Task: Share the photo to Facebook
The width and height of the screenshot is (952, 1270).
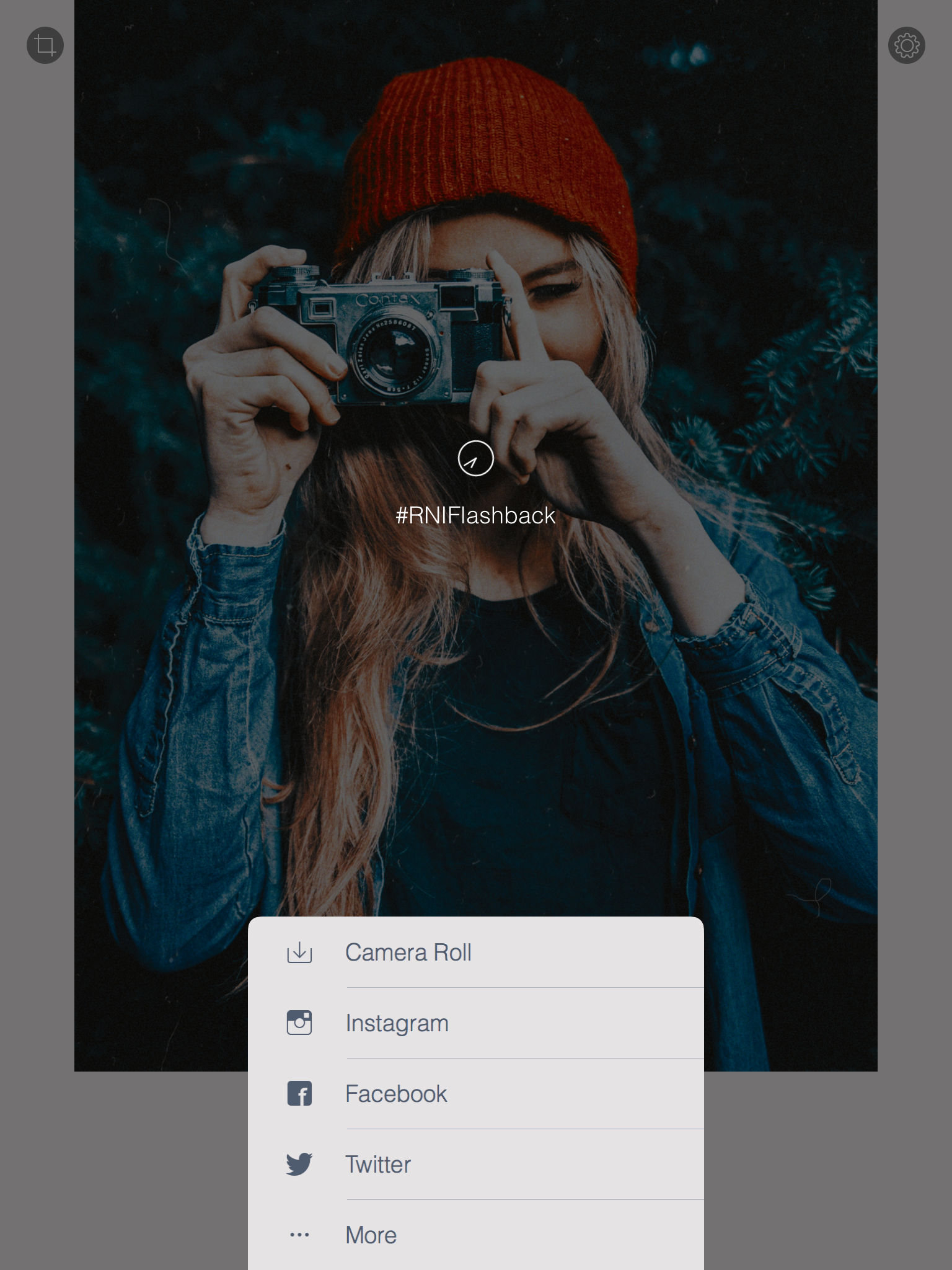Action: [x=476, y=1094]
